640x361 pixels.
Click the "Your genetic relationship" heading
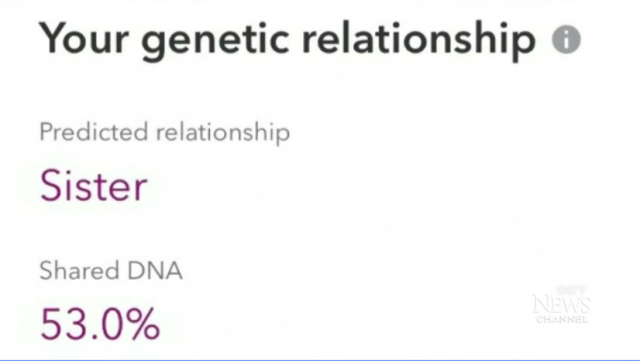click(287, 41)
